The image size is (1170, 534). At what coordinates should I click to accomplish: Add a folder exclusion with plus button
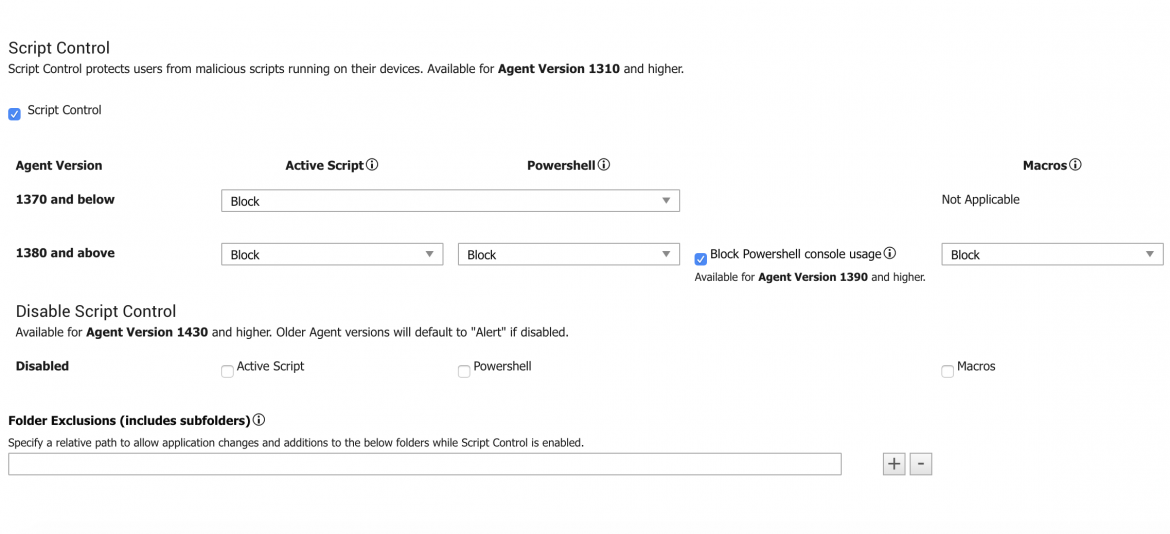(x=894, y=464)
